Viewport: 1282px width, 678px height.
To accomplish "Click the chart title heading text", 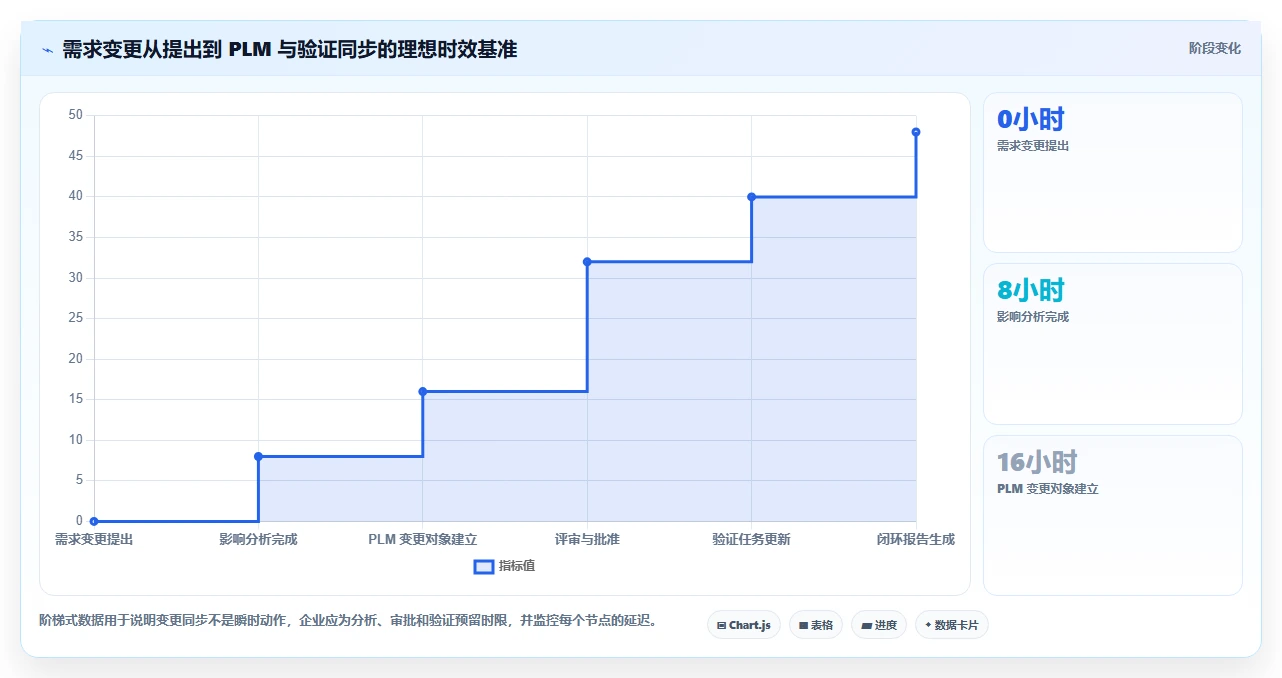I will pos(290,49).
